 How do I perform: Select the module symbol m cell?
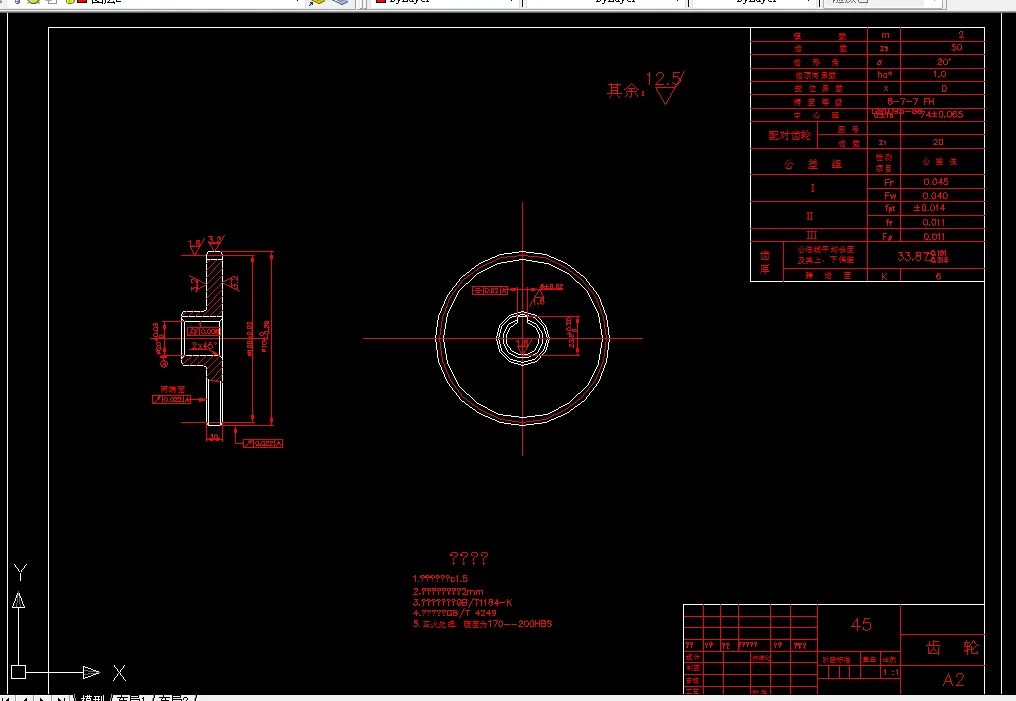click(885, 35)
